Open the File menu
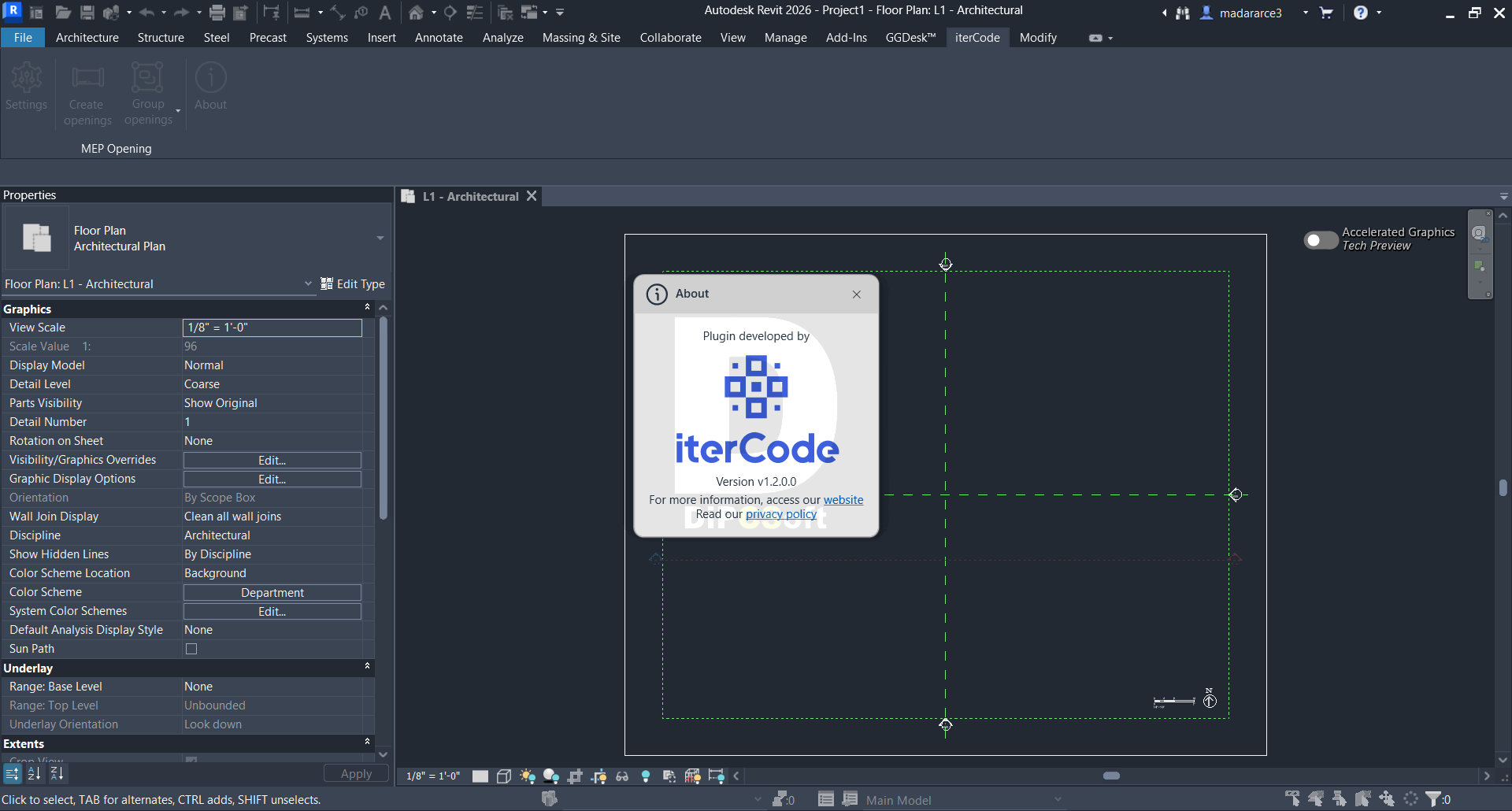 [x=23, y=38]
